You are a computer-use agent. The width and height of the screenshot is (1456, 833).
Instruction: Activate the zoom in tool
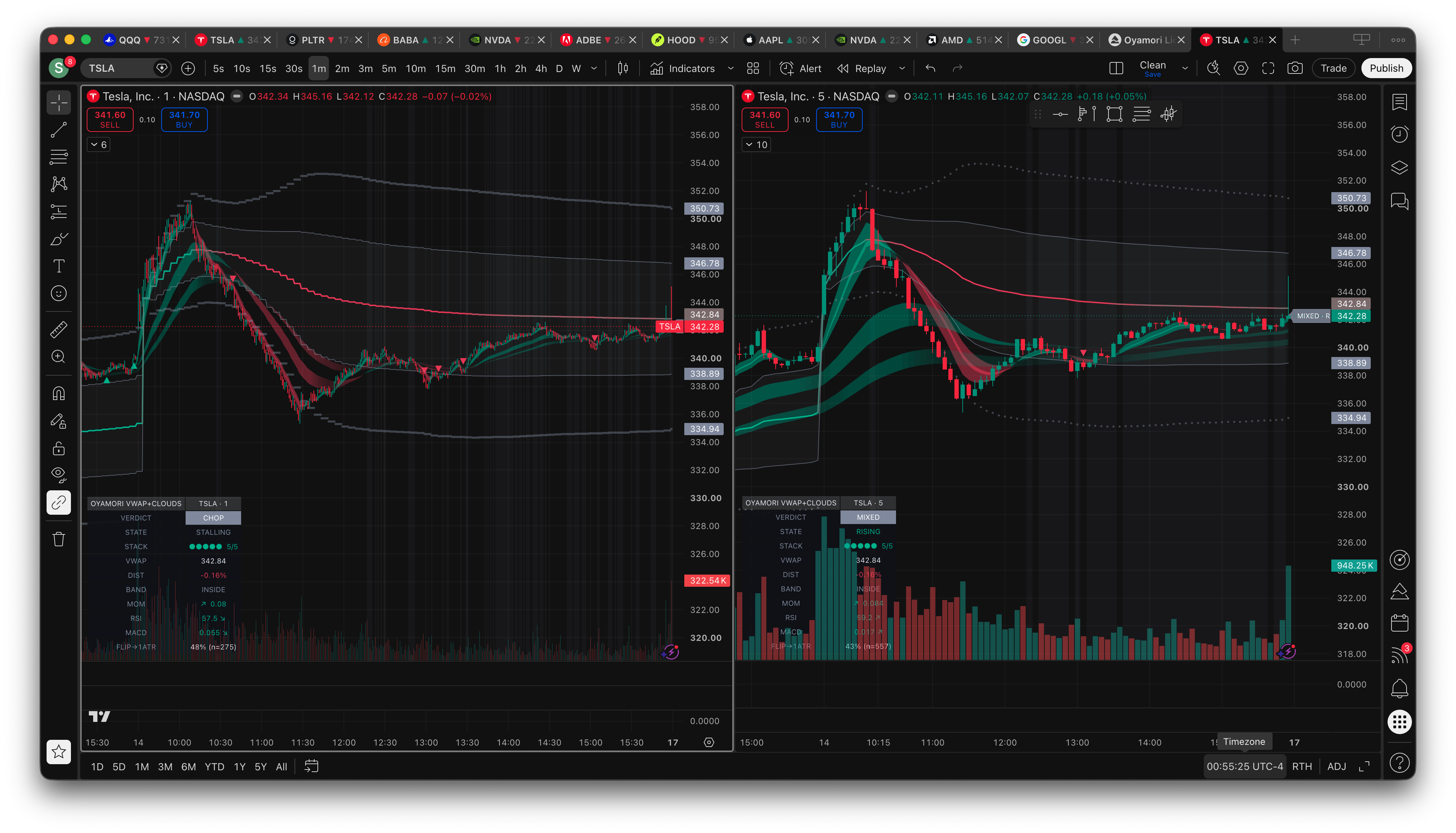click(59, 356)
